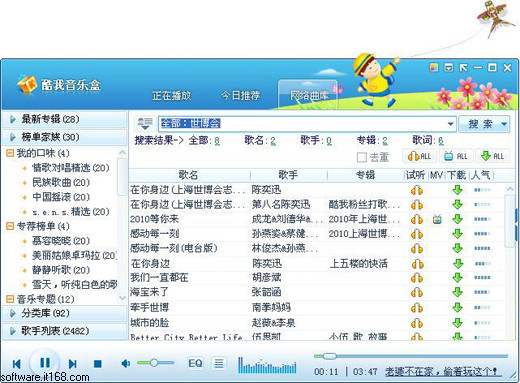Open 今日推荐 tab
Screen dimensions: 520x383
[241, 96]
